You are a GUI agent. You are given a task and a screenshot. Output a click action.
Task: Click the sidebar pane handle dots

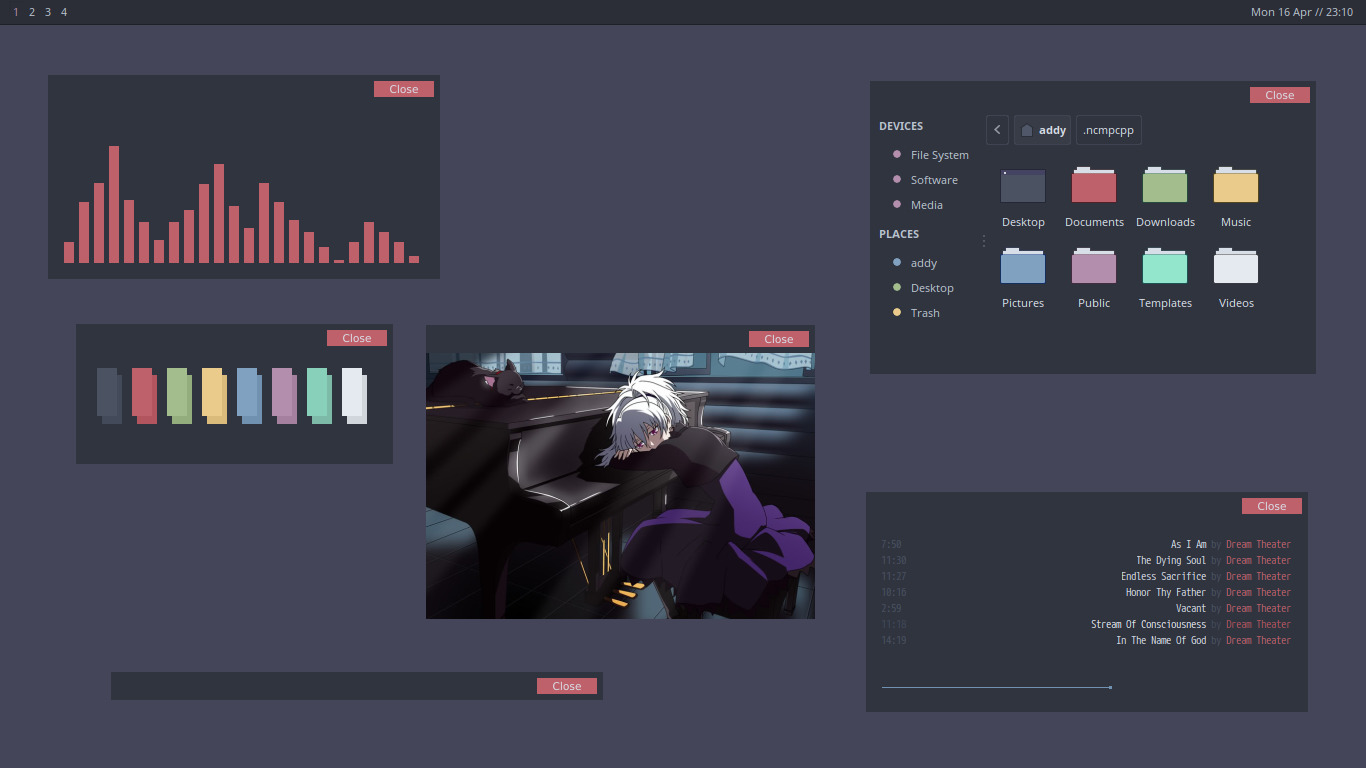point(984,241)
